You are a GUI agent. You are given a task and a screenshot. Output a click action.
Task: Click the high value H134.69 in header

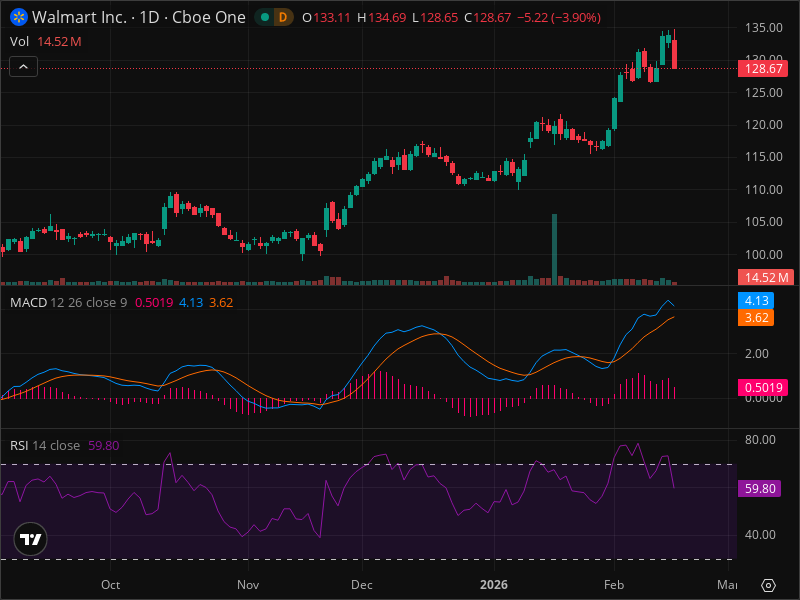381,17
